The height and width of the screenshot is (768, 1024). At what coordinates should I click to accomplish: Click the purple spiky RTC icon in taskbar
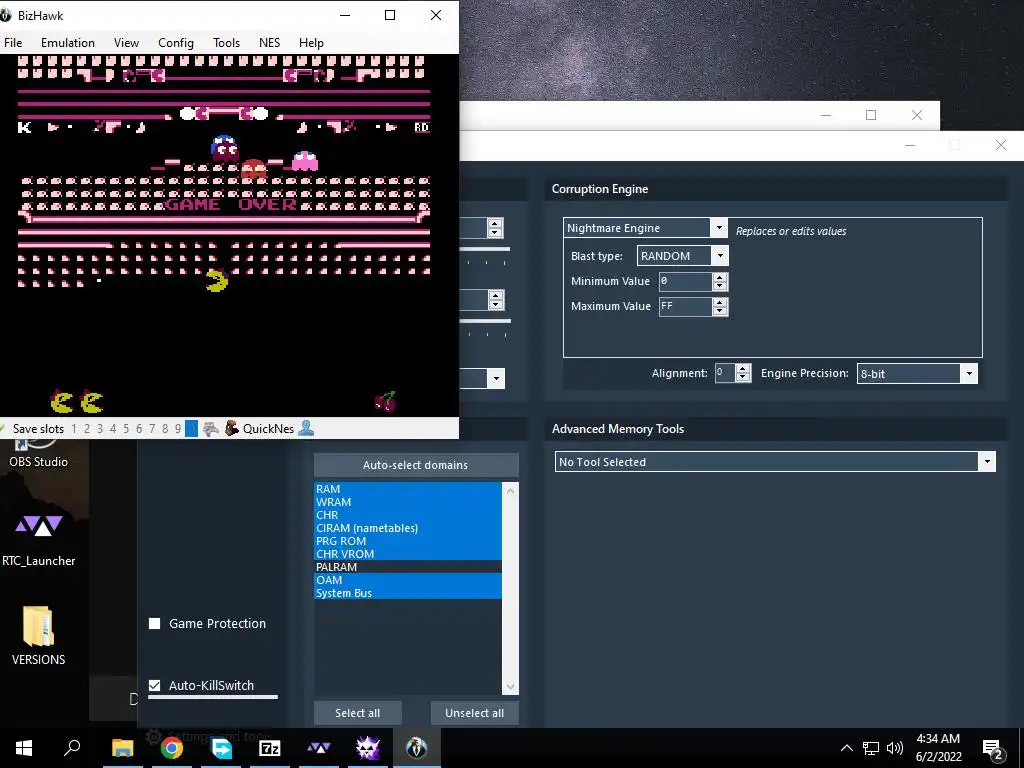[x=368, y=748]
